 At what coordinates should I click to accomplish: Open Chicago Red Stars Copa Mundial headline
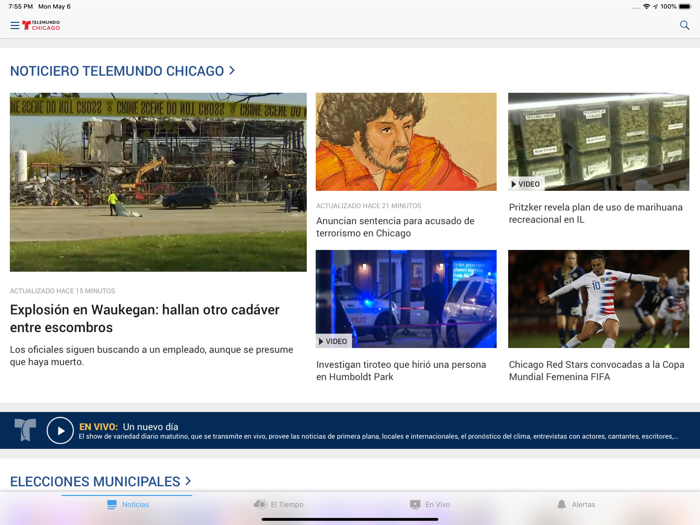[596, 371]
